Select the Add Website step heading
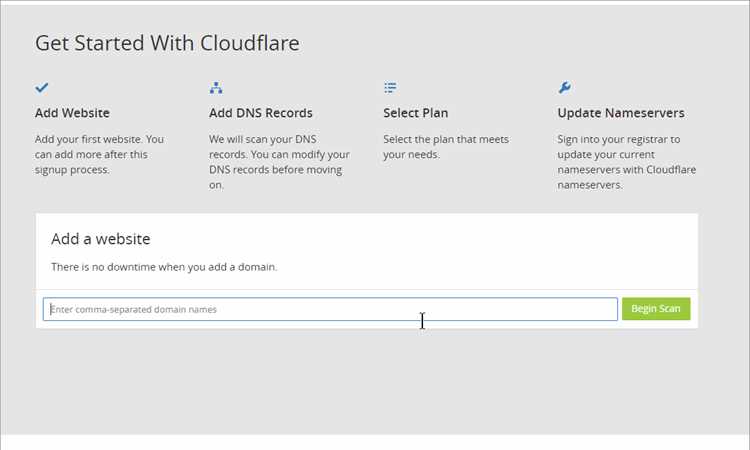This screenshot has height=450, width=750. (72, 113)
